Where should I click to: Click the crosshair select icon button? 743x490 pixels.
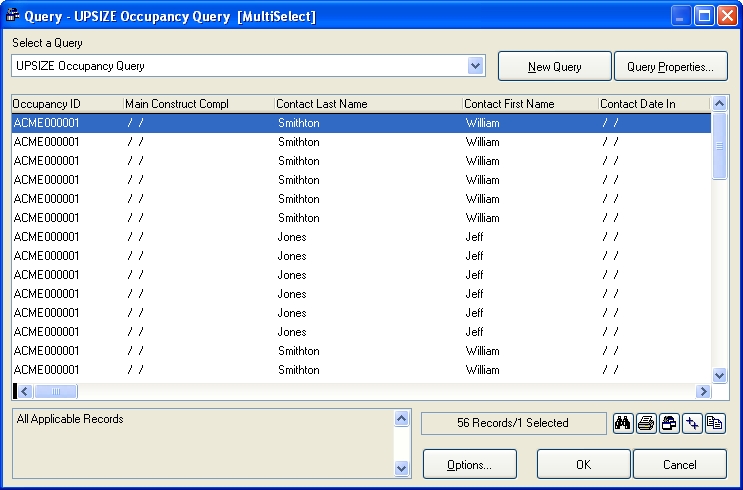coord(692,423)
